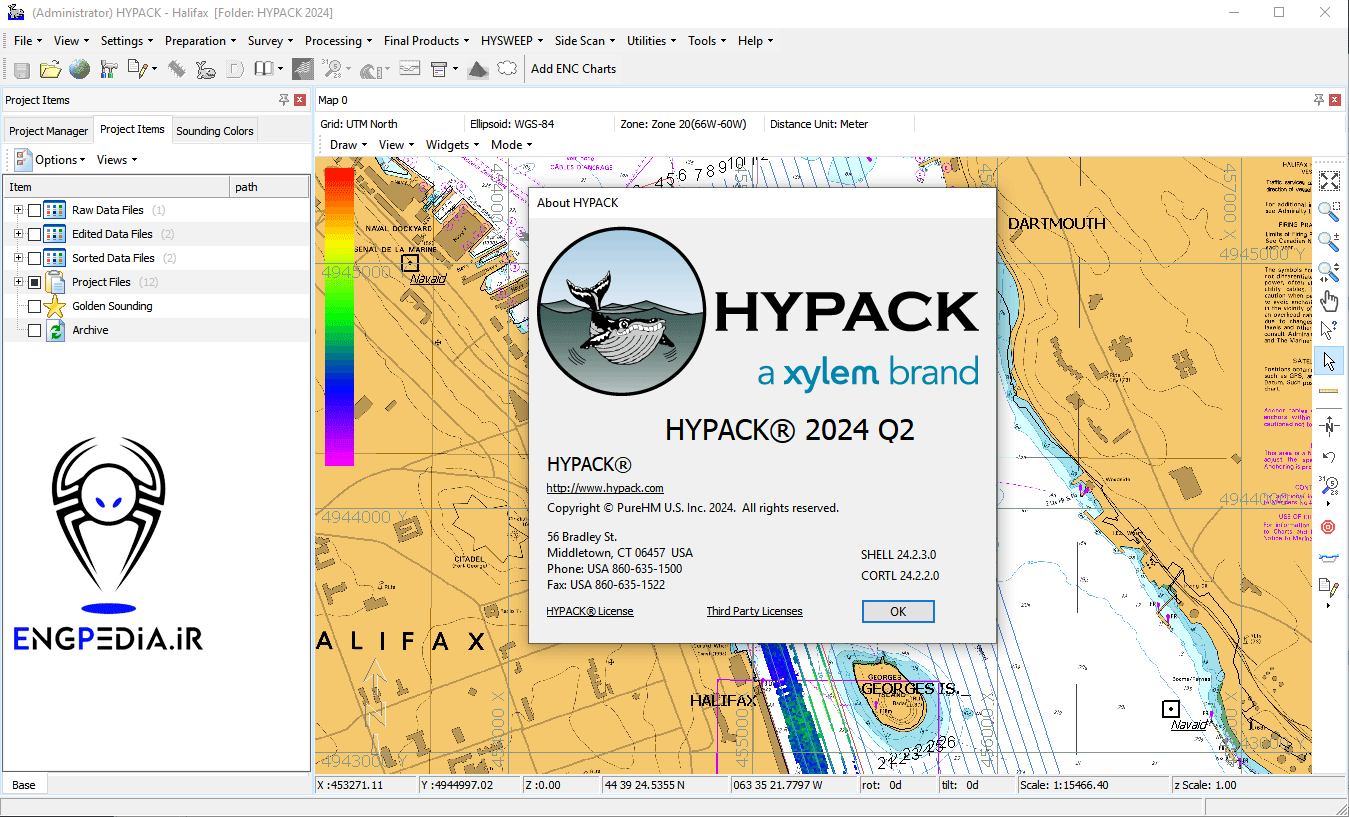Image resolution: width=1349 pixels, height=817 pixels.
Task: Click the cross-section profile toolbar icon
Action: (x=409, y=69)
